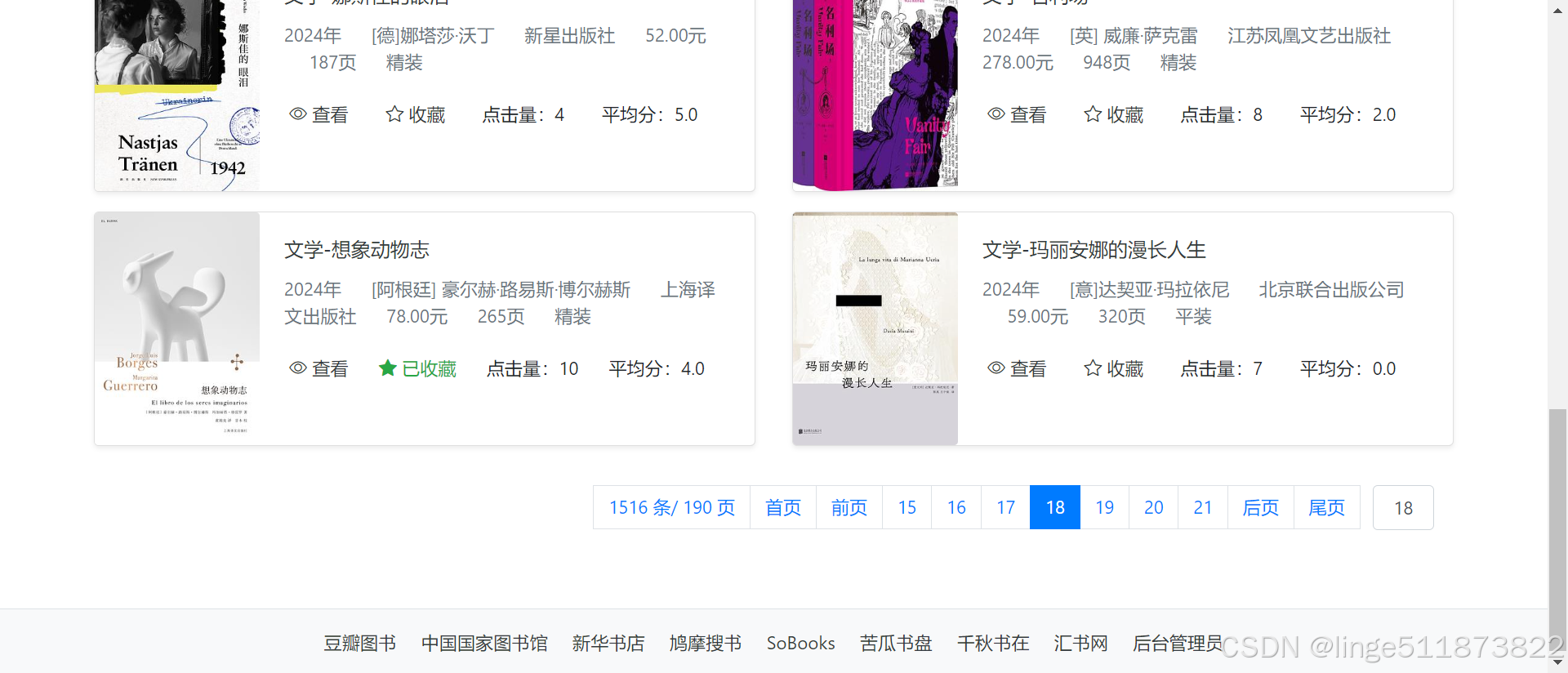This screenshot has height=673, width=1568.
Task: Click the publisher 新星出版社 text
Action: (570, 36)
